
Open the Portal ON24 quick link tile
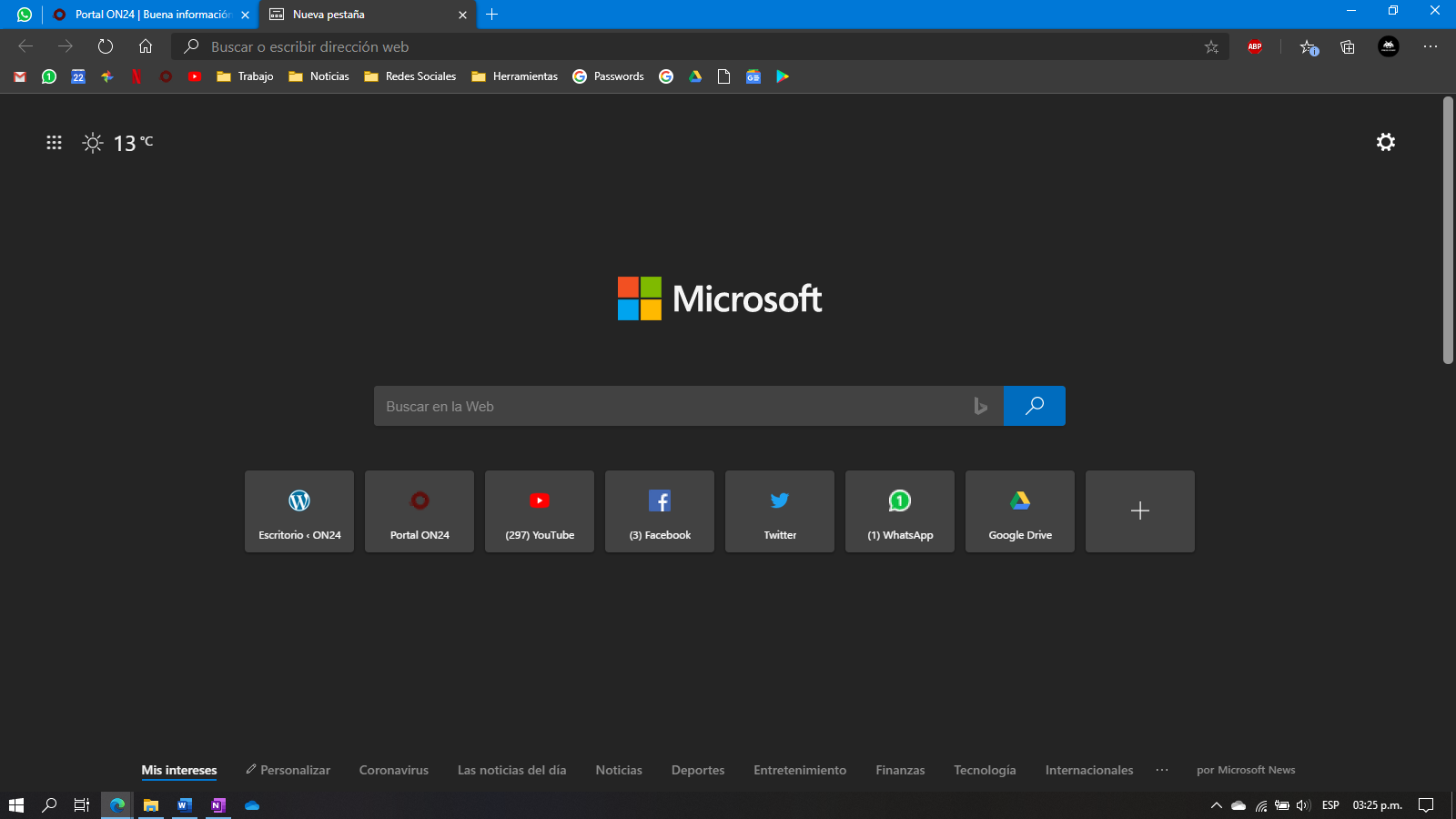(420, 511)
